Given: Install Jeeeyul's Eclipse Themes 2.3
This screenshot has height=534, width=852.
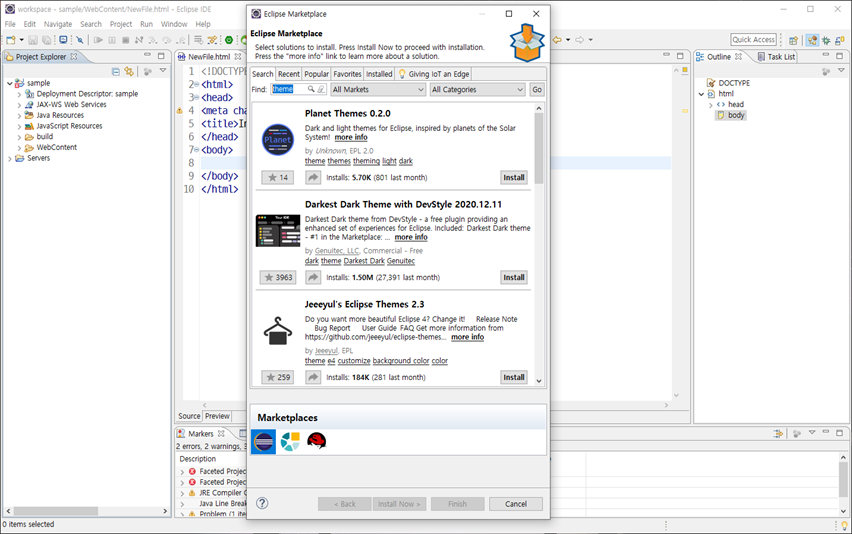Looking at the screenshot, I should (x=513, y=378).
